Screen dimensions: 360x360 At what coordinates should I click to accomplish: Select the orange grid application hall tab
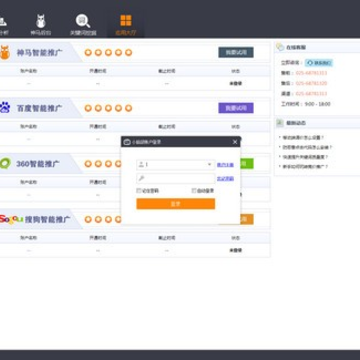click(126, 25)
